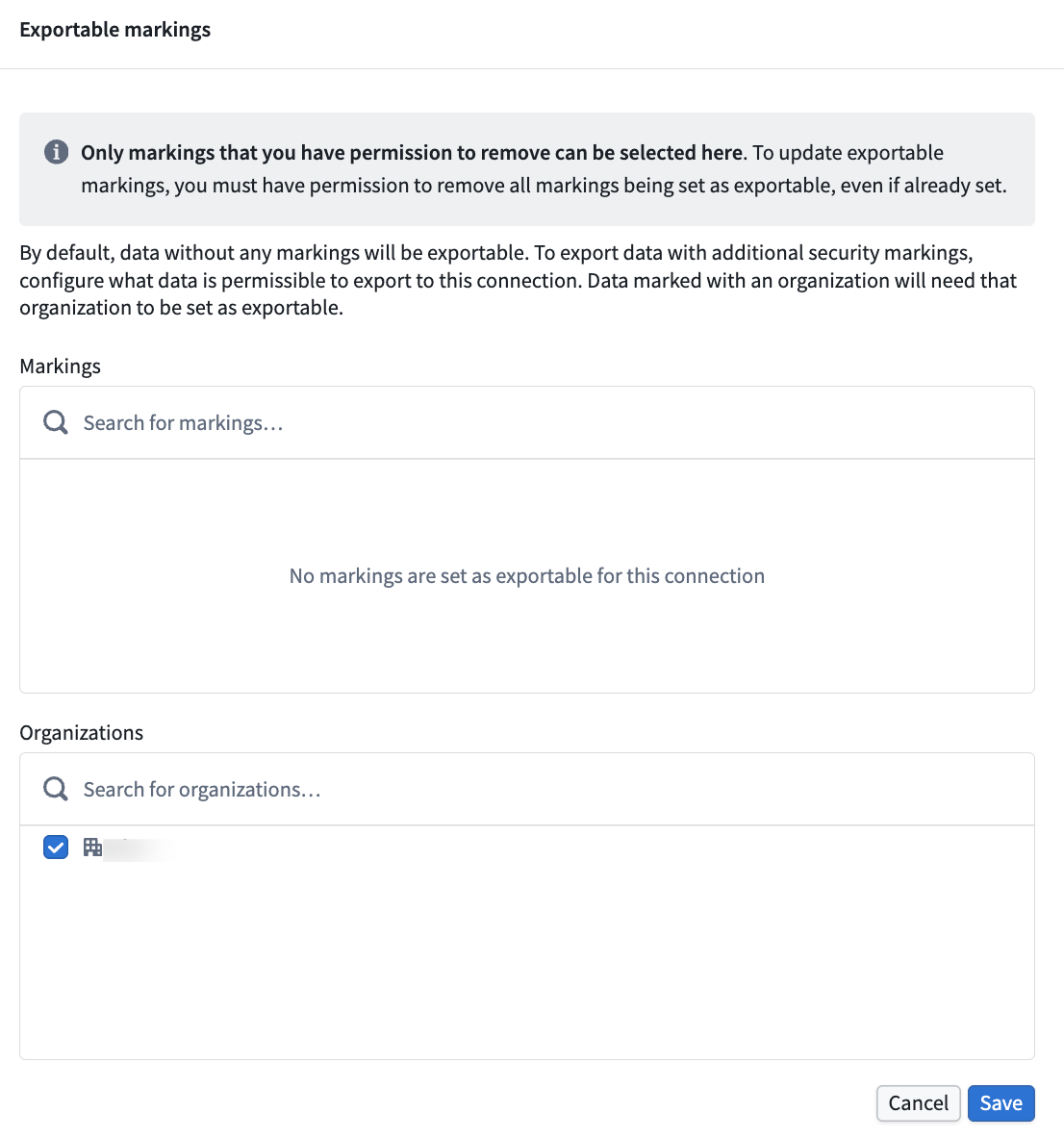Click Save to apply exportable markings

(1001, 1102)
